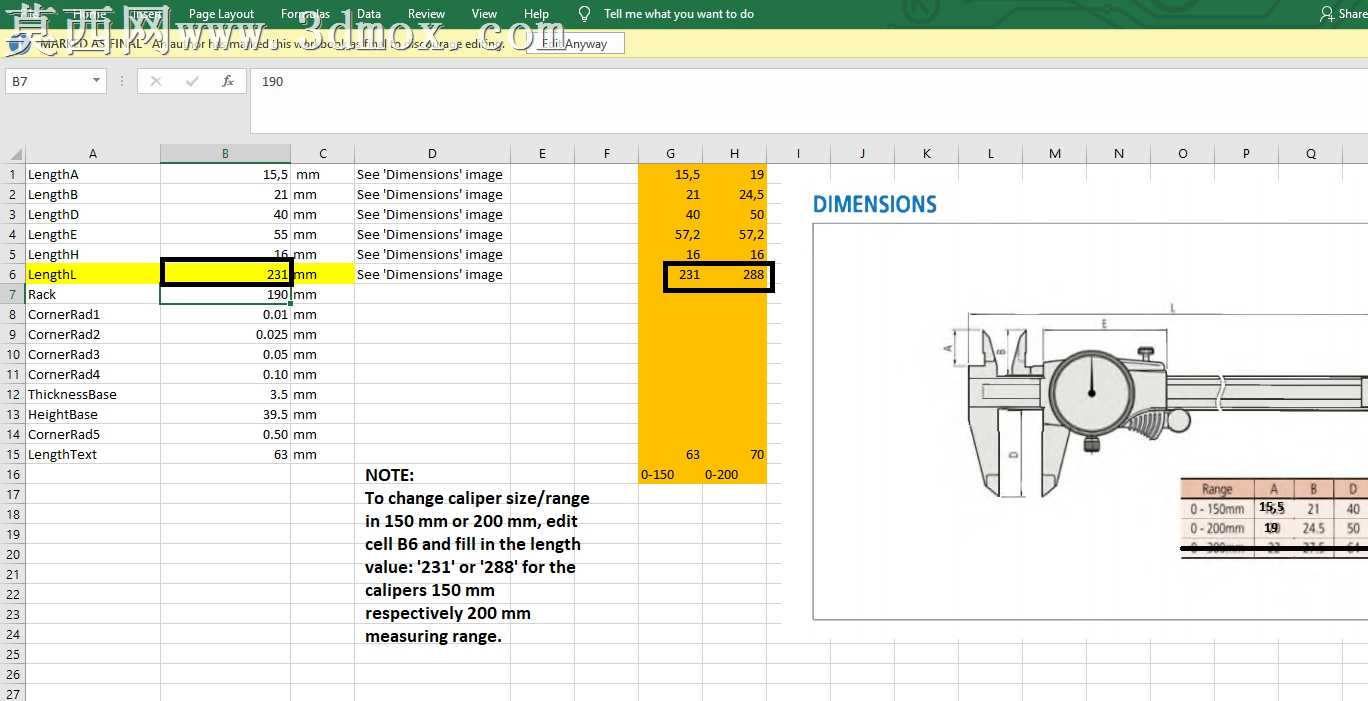Select HeightBase cell

pos(93,414)
